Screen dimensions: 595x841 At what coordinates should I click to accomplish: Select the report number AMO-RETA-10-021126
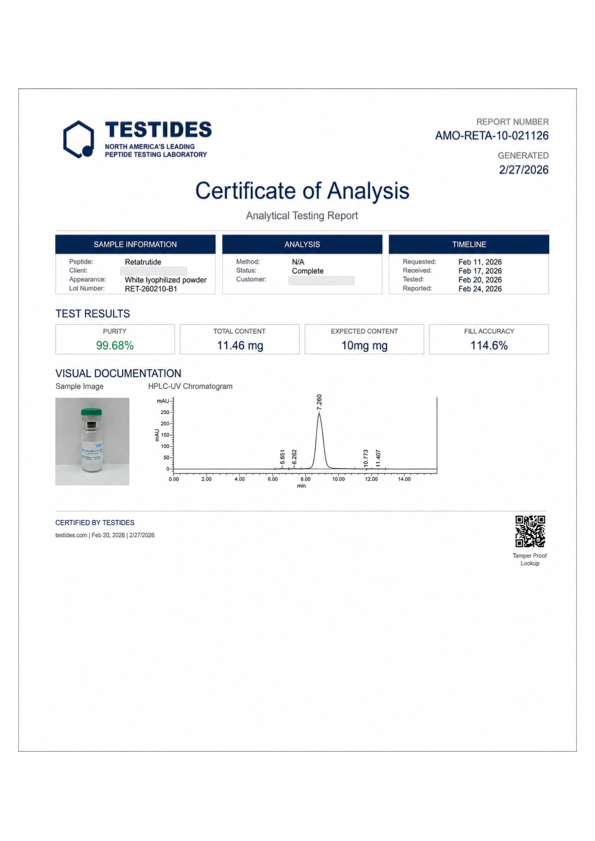tap(491, 136)
